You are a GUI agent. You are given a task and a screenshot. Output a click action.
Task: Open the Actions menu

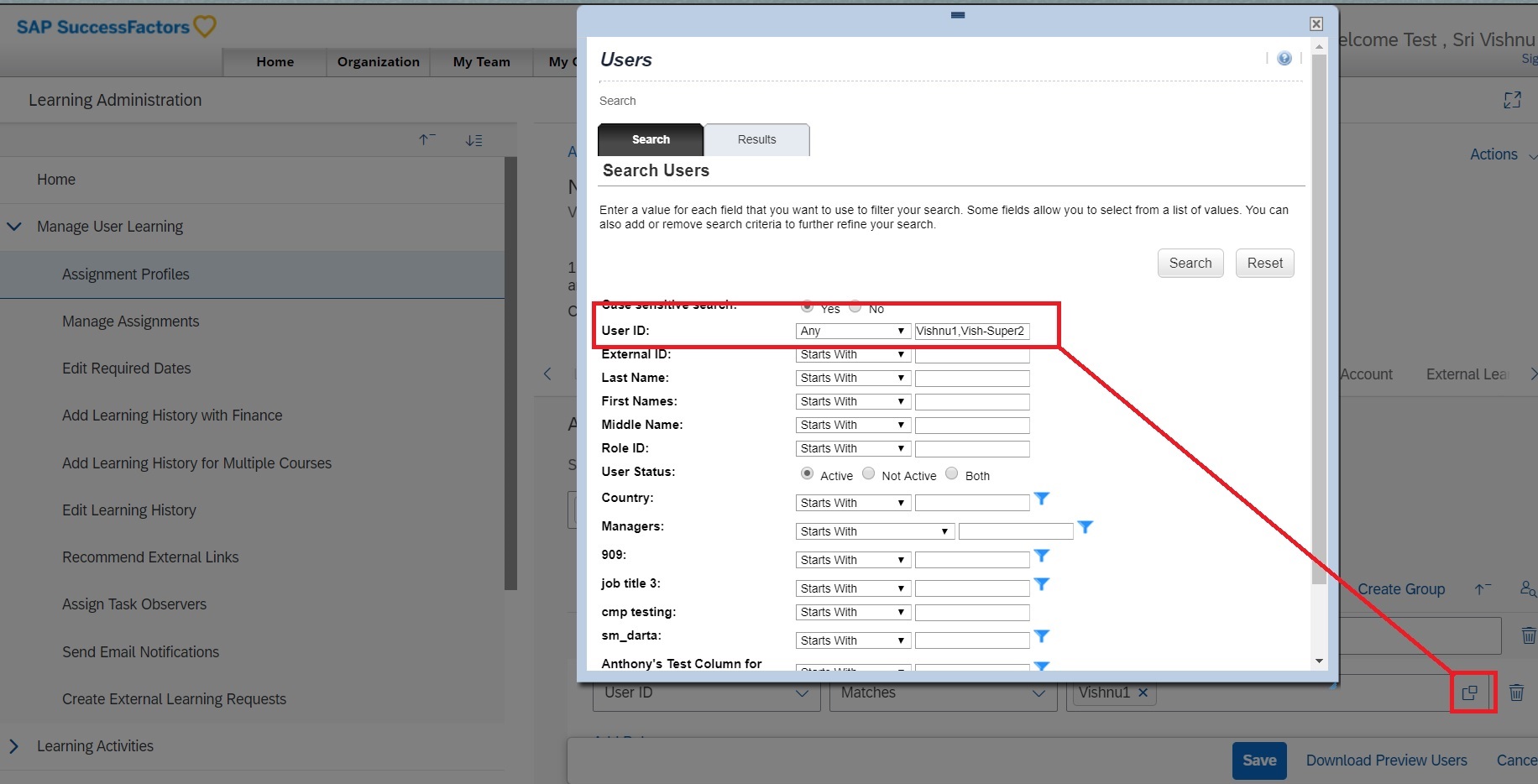click(1502, 154)
